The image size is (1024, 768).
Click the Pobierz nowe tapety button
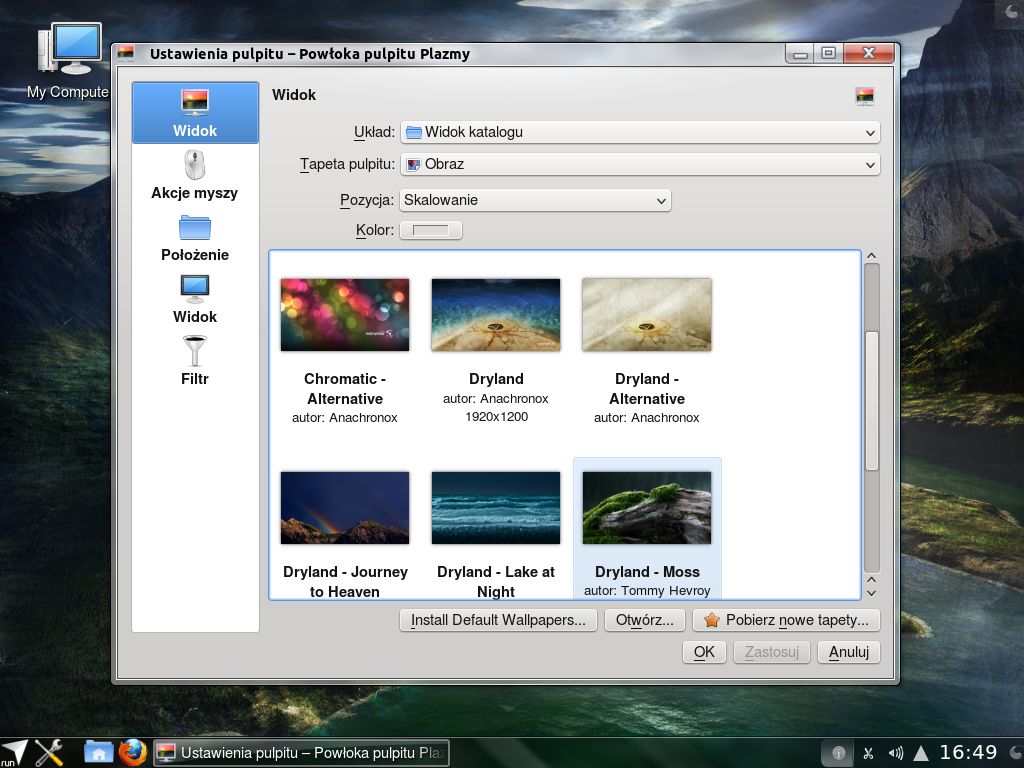click(x=786, y=620)
